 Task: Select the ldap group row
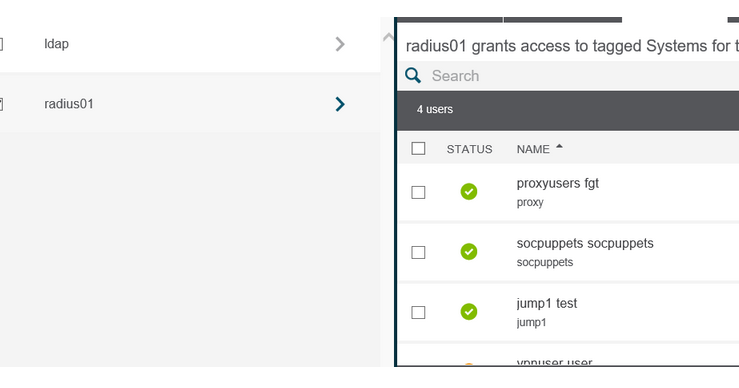point(190,44)
